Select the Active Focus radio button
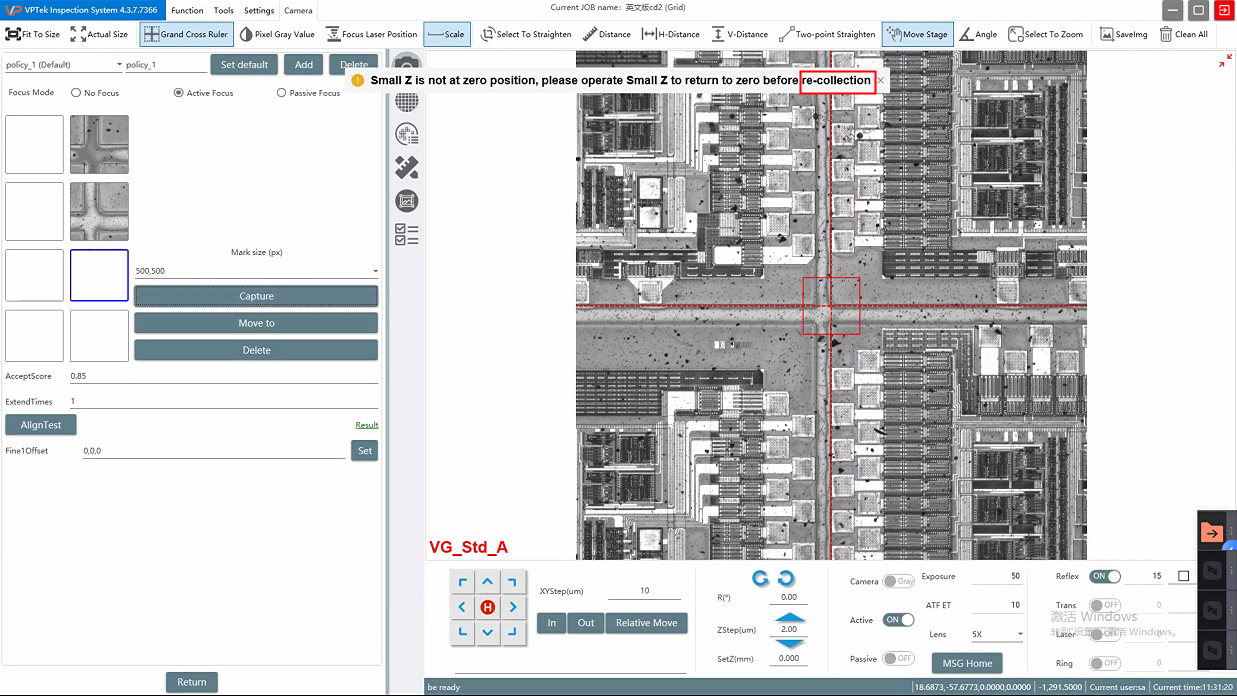1237x696 pixels. coord(178,93)
